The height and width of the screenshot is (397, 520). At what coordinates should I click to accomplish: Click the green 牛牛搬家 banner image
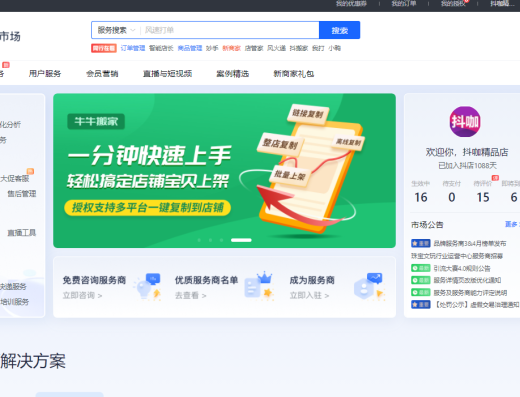[224, 171]
